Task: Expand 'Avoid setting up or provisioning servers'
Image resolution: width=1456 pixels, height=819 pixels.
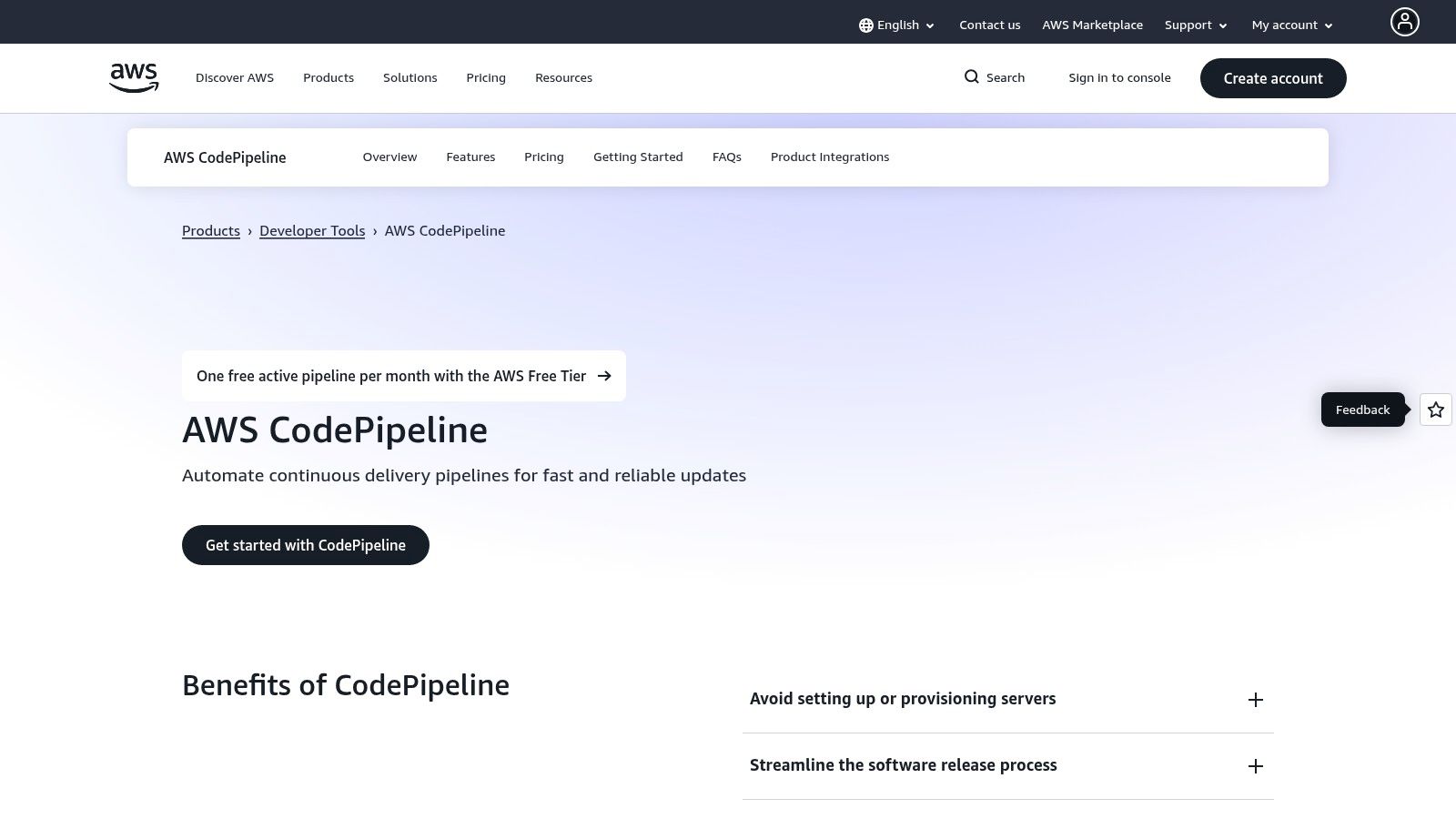Action: (x=1256, y=700)
